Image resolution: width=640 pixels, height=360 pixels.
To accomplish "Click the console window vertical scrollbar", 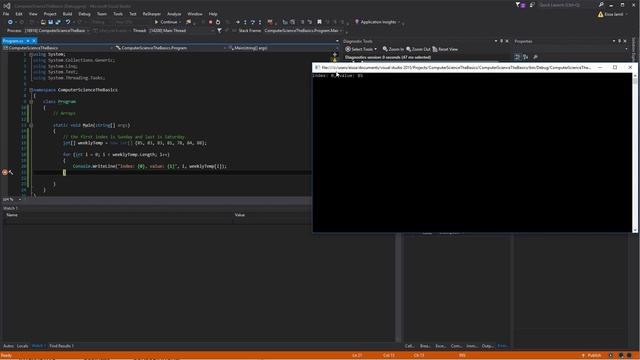I will point(635,153).
